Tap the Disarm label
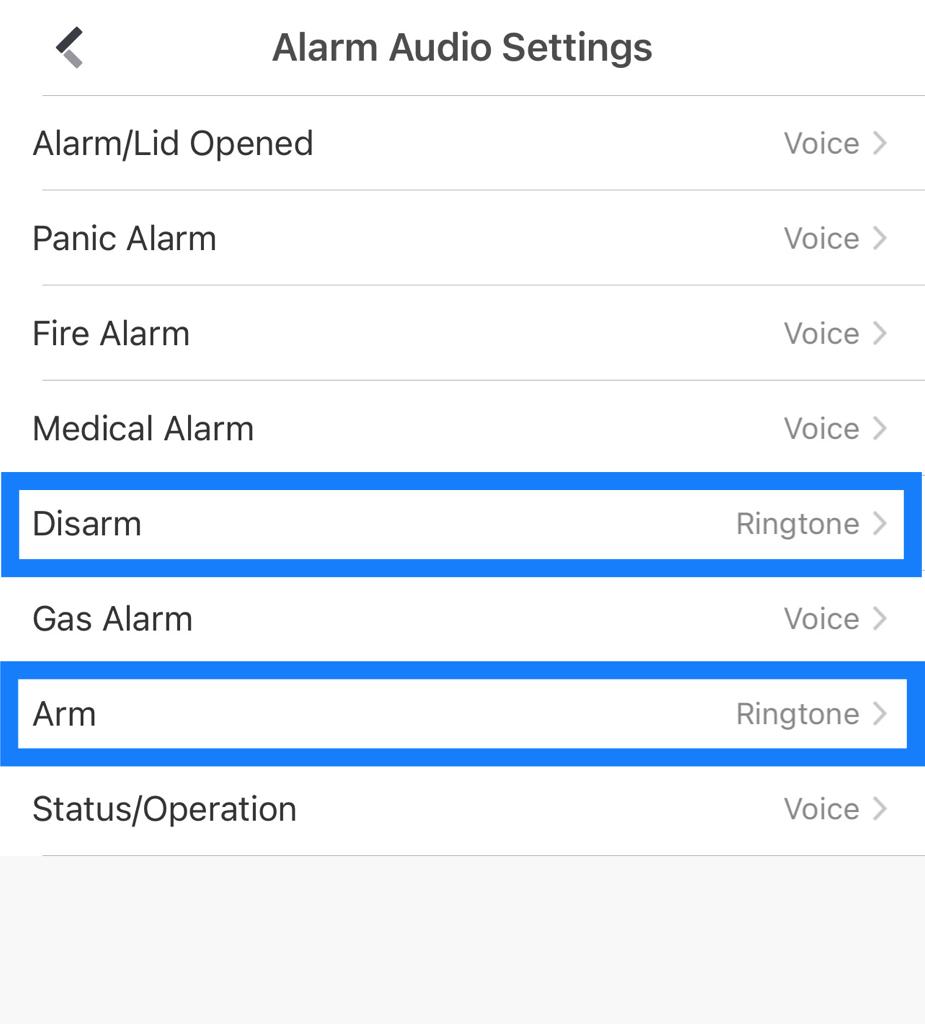 pos(87,523)
